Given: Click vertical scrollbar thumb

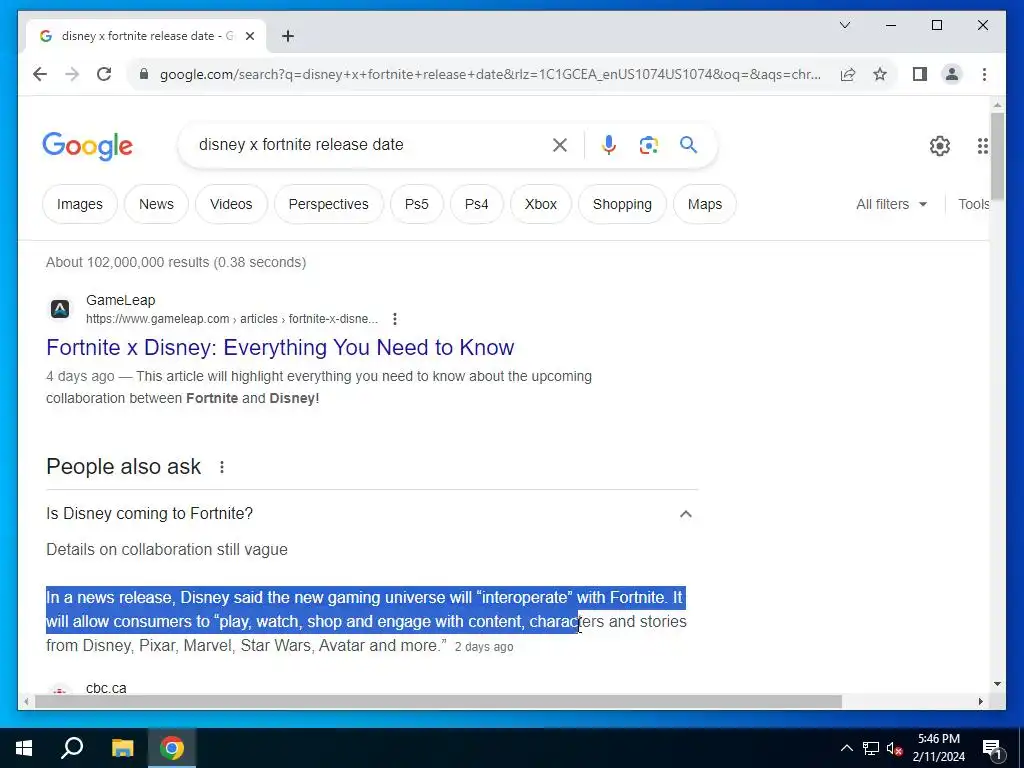Looking at the screenshot, I should point(997,157).
